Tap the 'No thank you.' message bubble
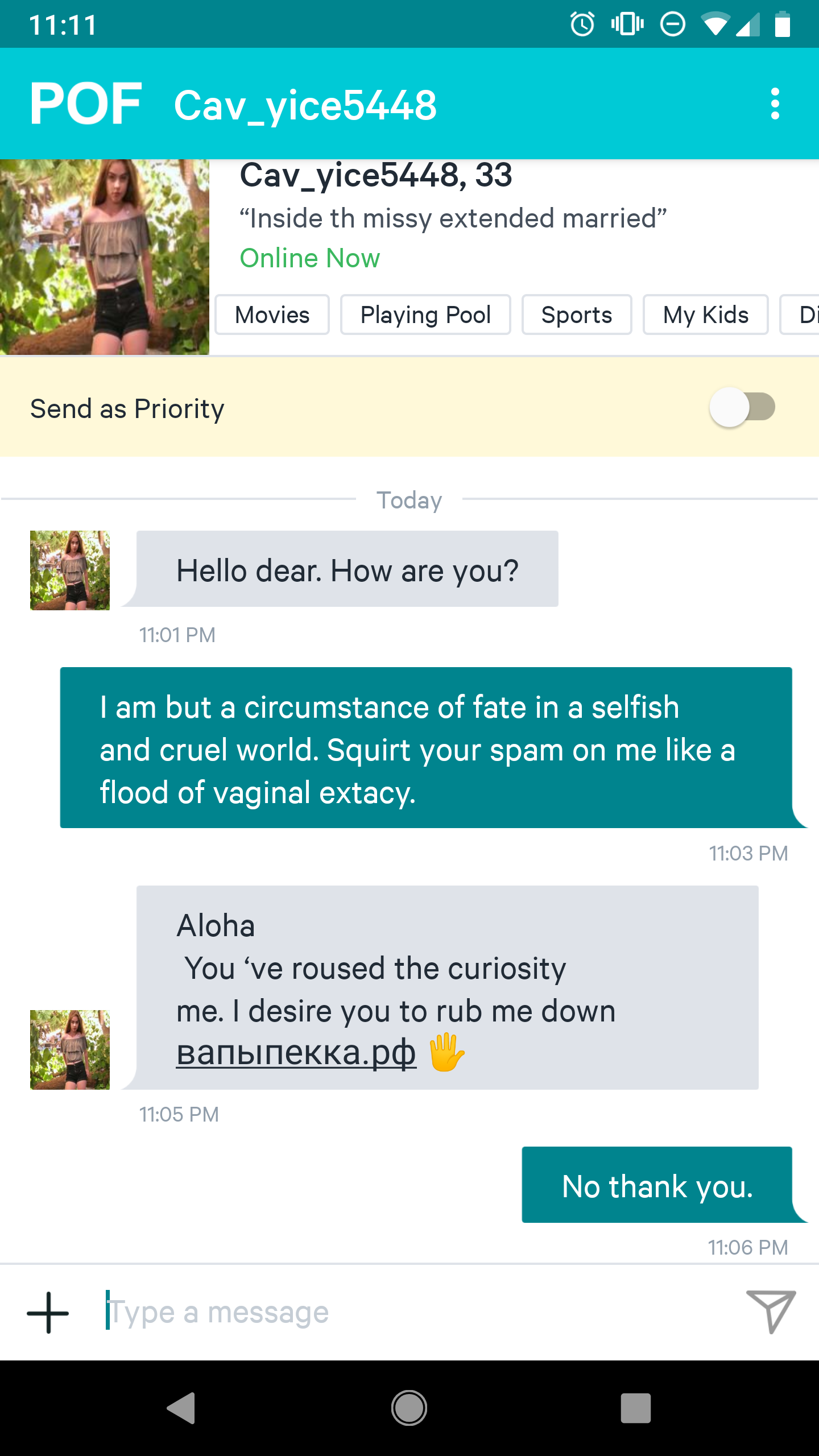Viewport: 819px width, 1456px height. click(657, 1185)
